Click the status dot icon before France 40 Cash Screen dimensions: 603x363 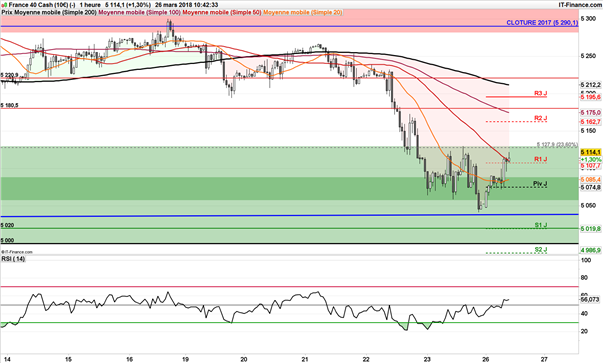(x=3, y=5)
